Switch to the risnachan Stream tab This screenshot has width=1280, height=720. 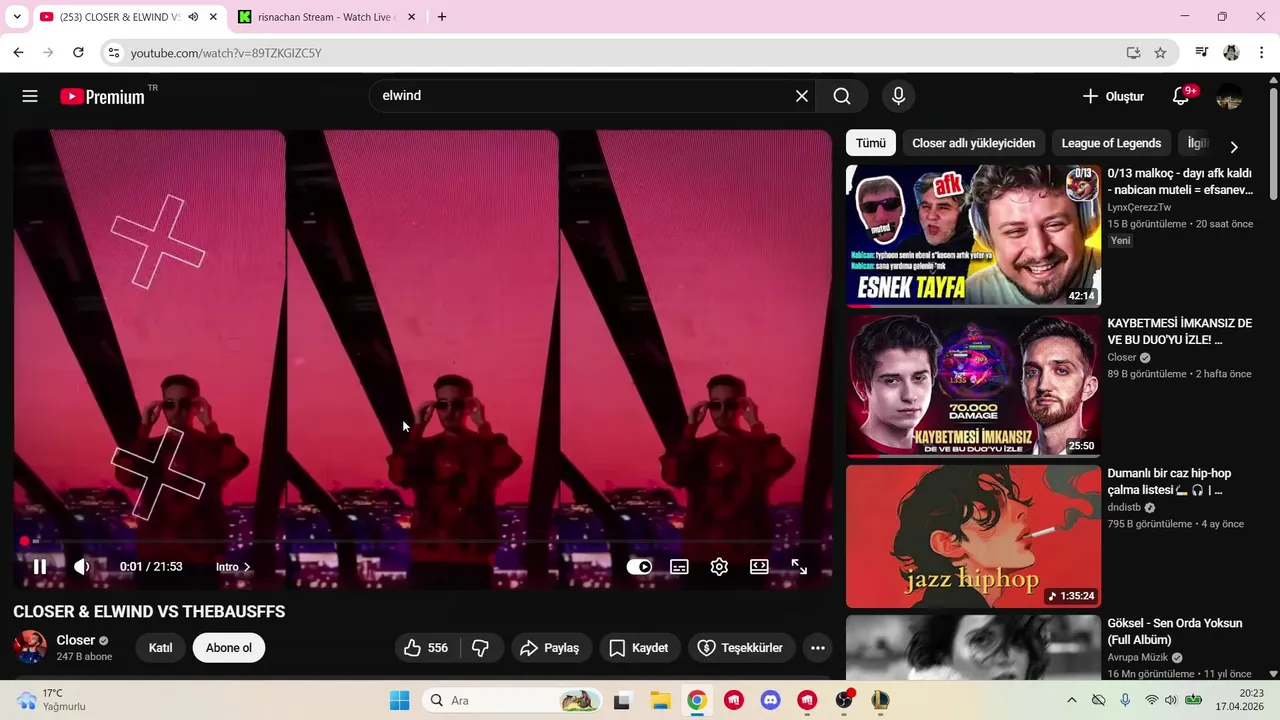324,17
